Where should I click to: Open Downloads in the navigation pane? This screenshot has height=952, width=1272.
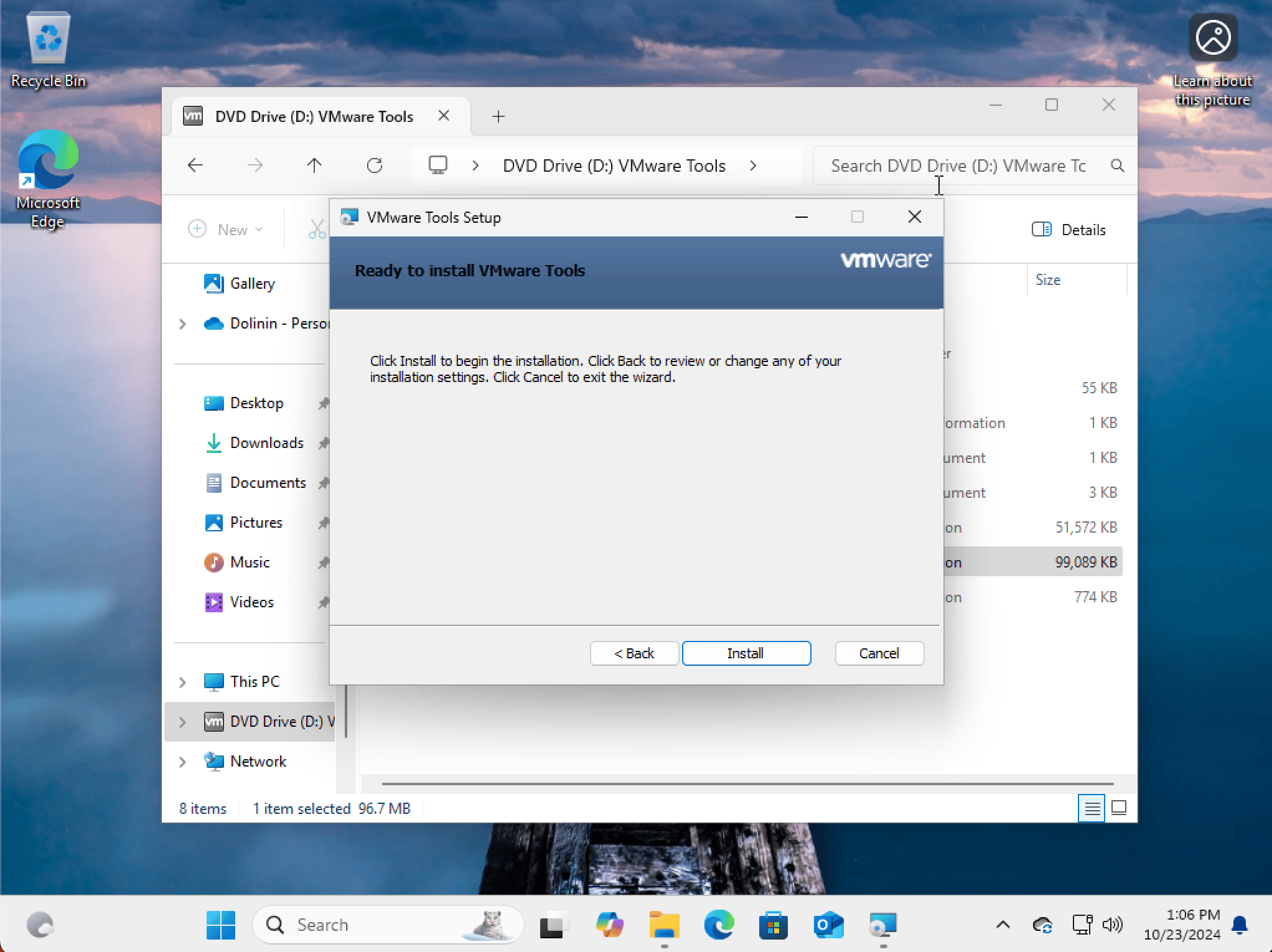[266, 443]
